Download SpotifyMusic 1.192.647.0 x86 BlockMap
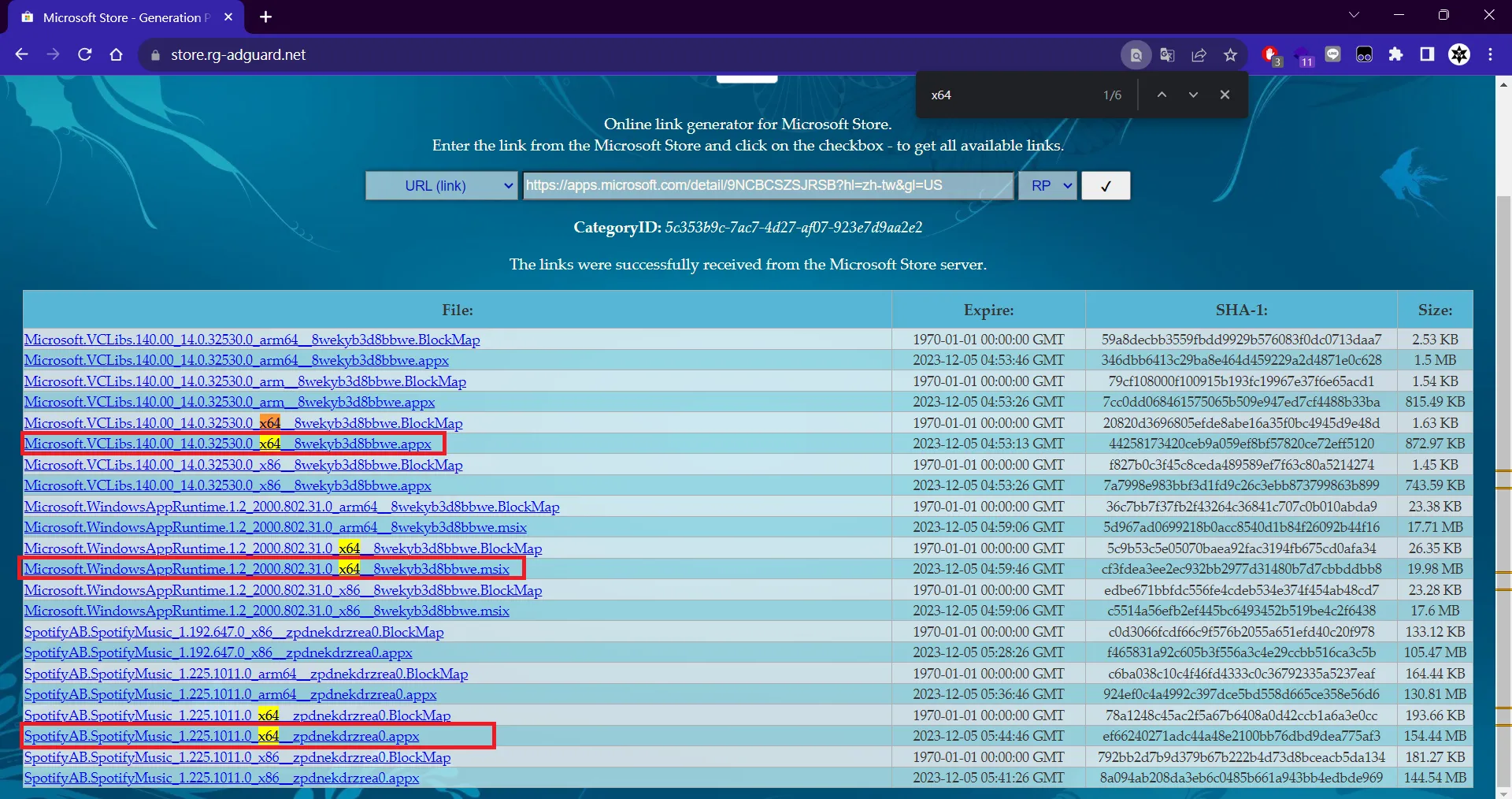 234,632
